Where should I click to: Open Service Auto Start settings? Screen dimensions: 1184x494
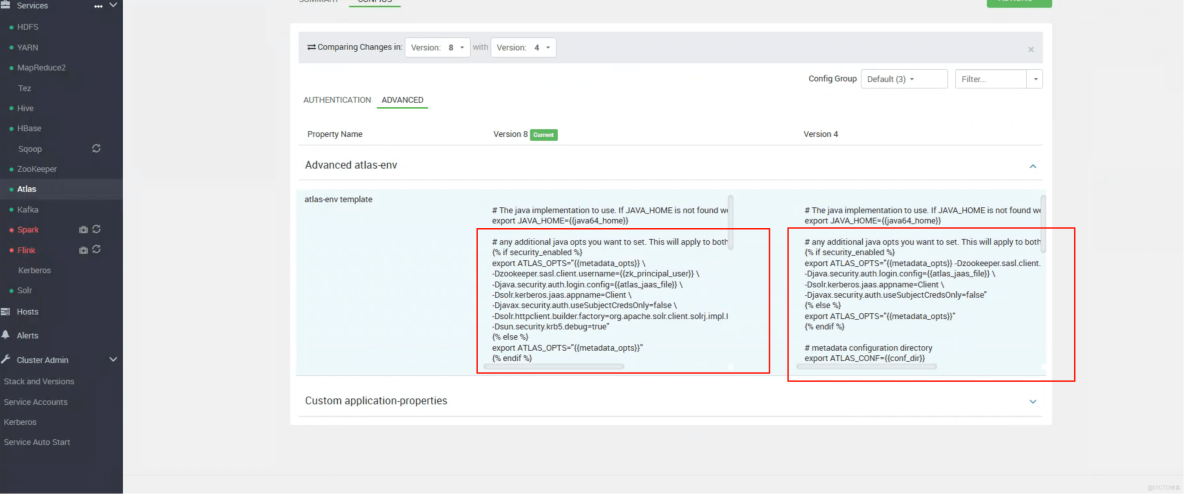pyautogui.click(x=37, y=442)
